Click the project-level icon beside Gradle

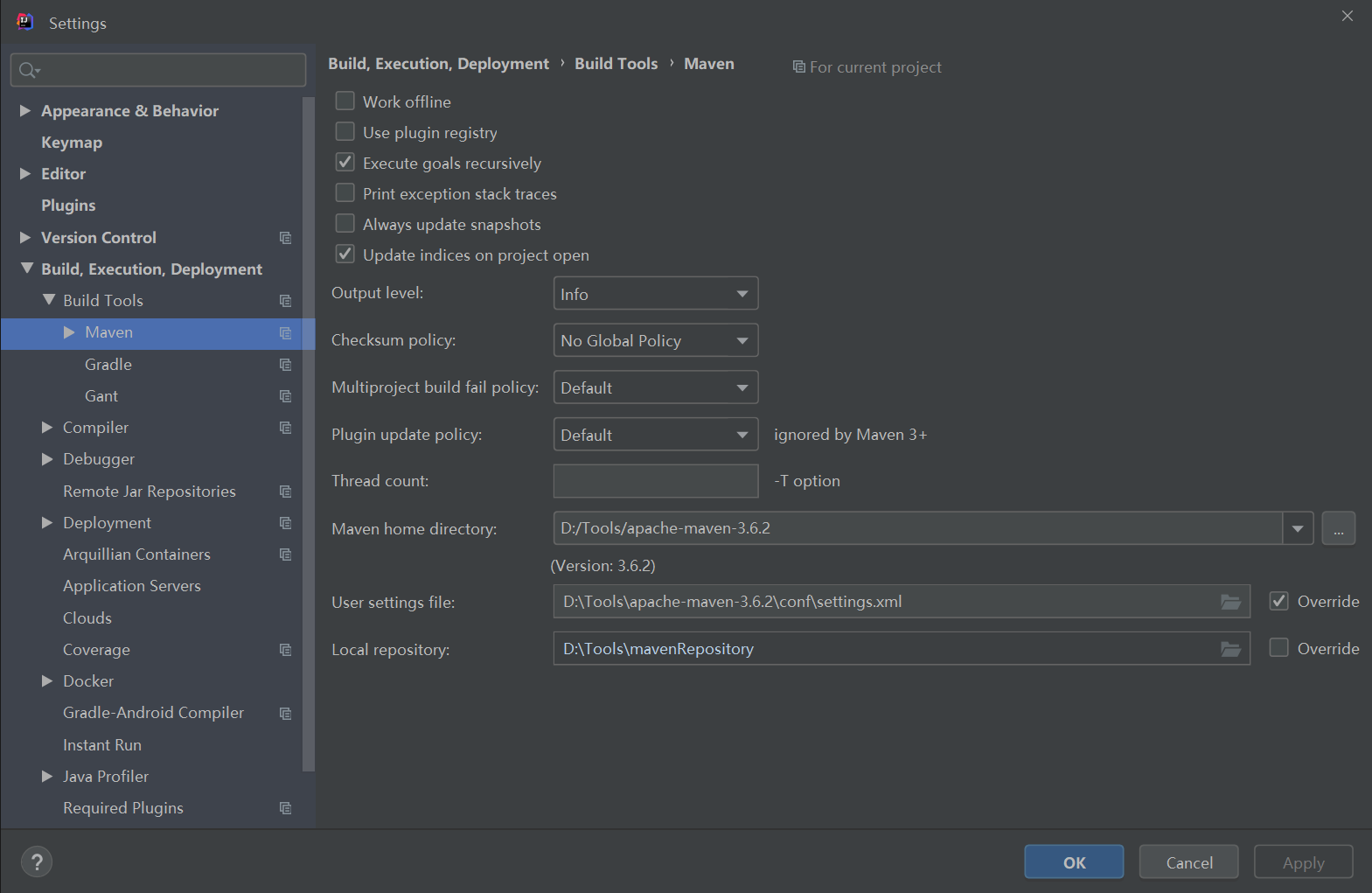click(x=285, y=365)
